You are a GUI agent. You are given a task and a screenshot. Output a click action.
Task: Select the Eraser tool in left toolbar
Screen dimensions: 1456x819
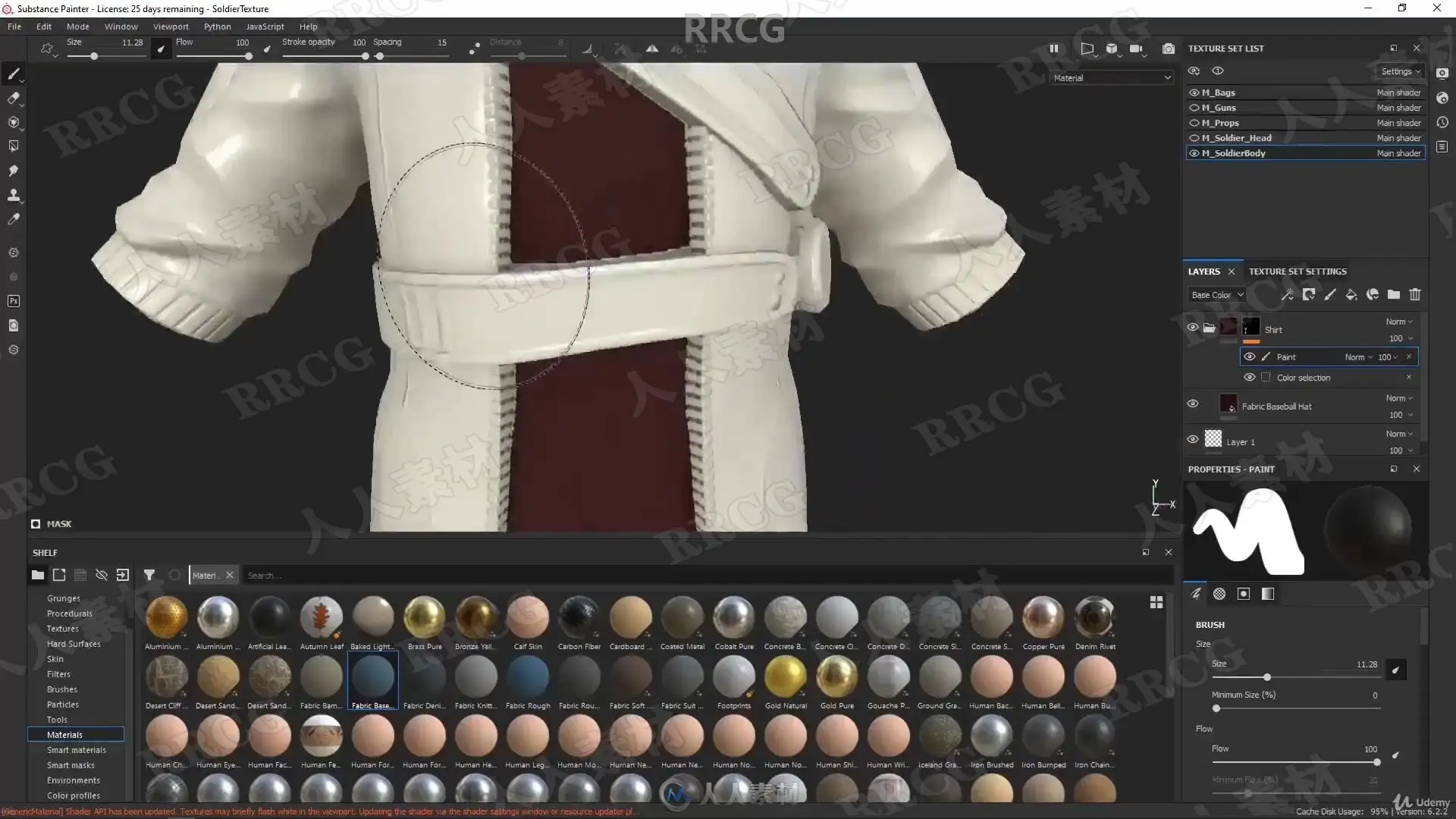click(x=13, y=98)
